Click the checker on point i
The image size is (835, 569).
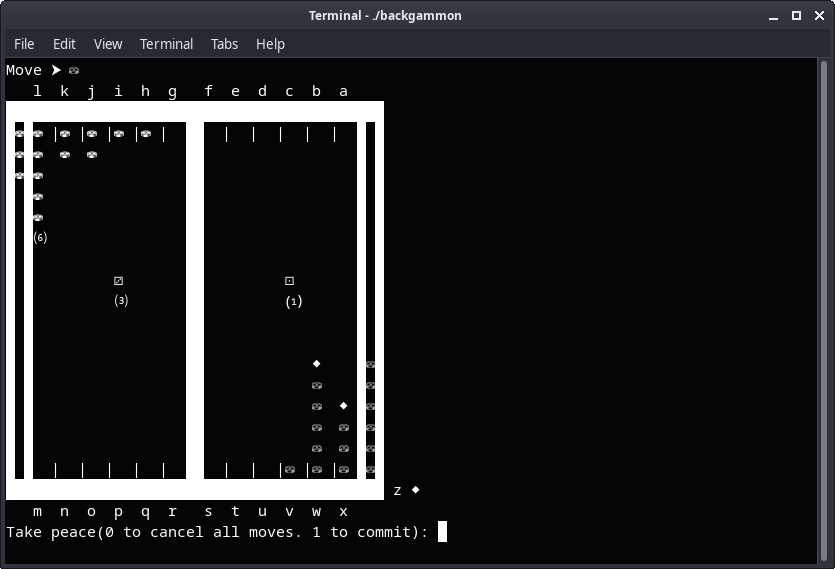pos(119,134)
